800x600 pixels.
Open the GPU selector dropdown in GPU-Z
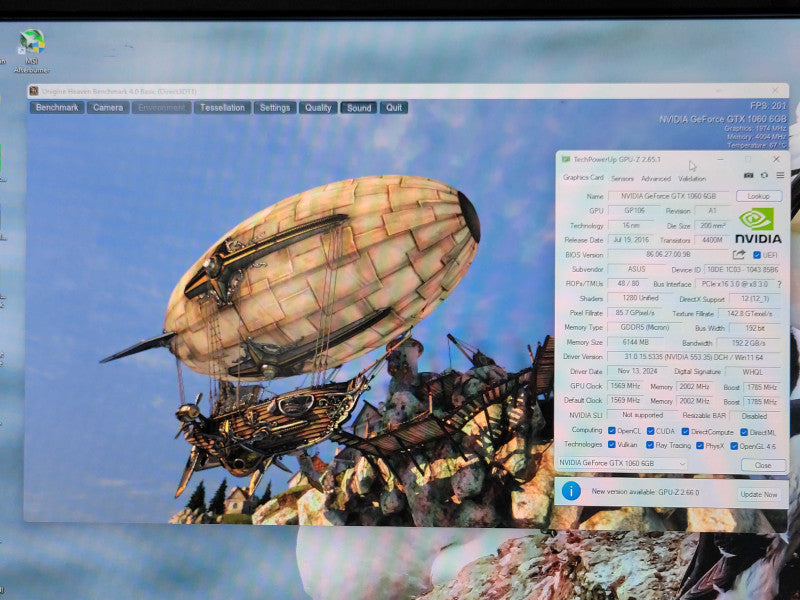click(x=622, y=463)
